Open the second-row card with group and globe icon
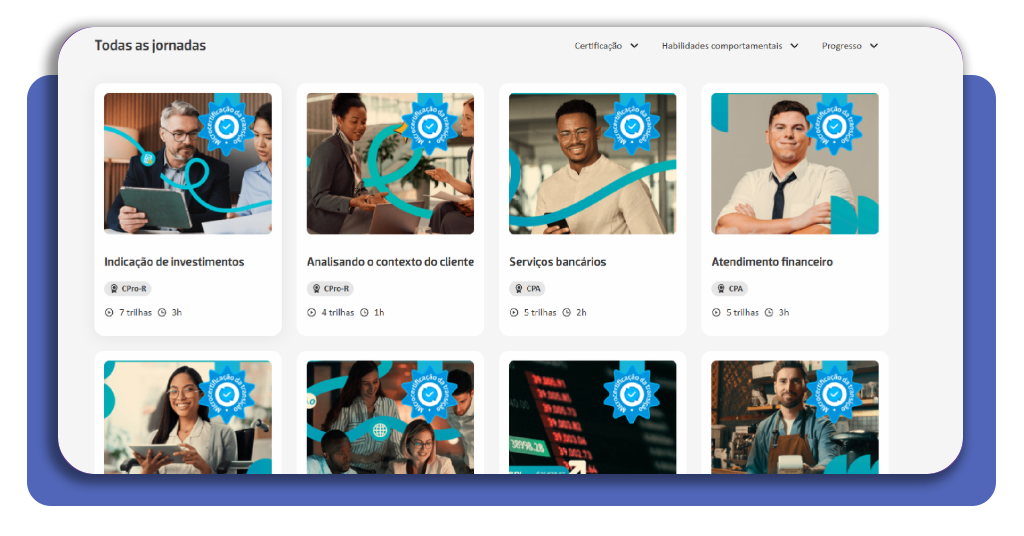 pyautogui.click(x=390, y=417)
